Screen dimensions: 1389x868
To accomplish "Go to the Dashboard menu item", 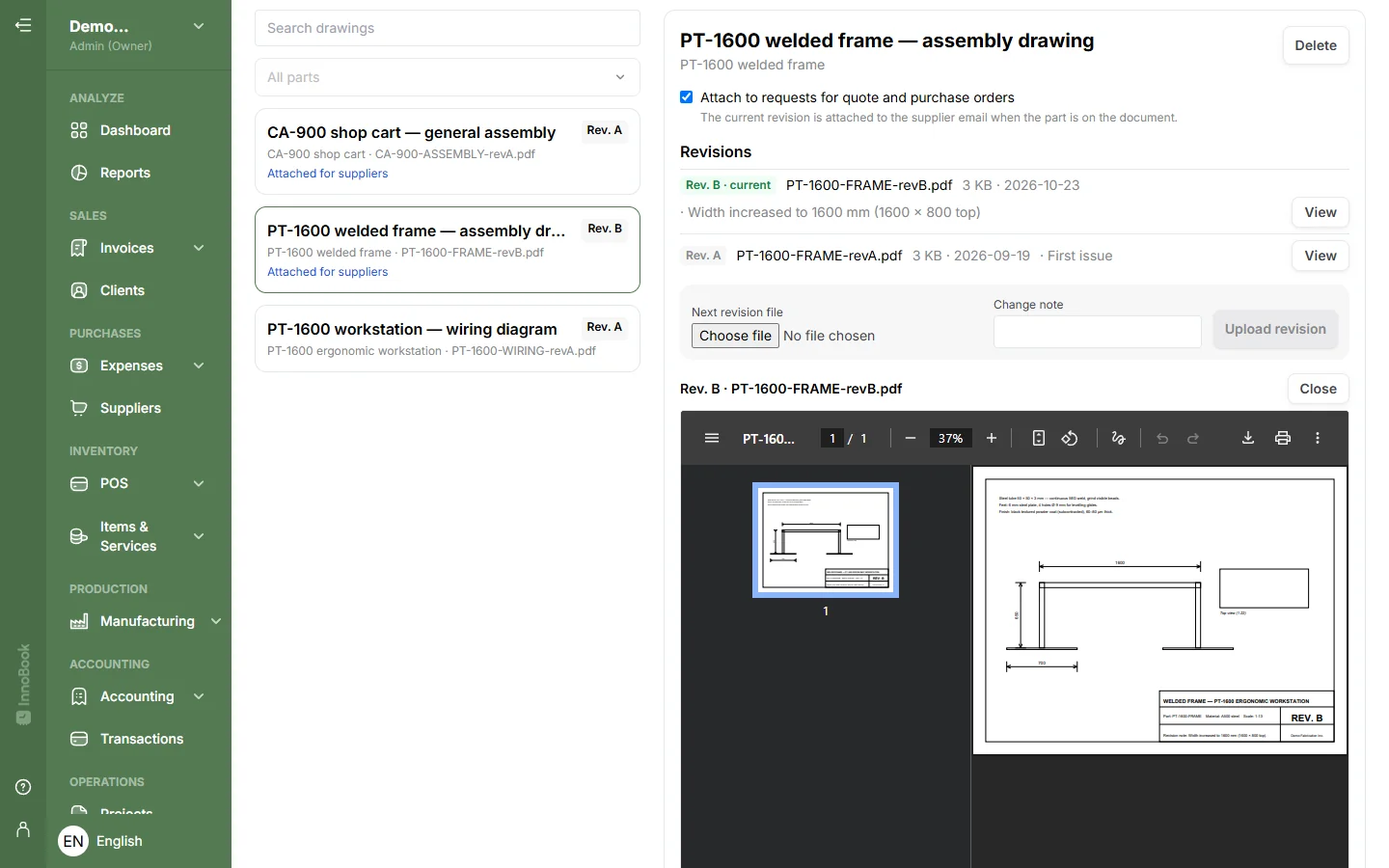I will (x=135, y=130).
